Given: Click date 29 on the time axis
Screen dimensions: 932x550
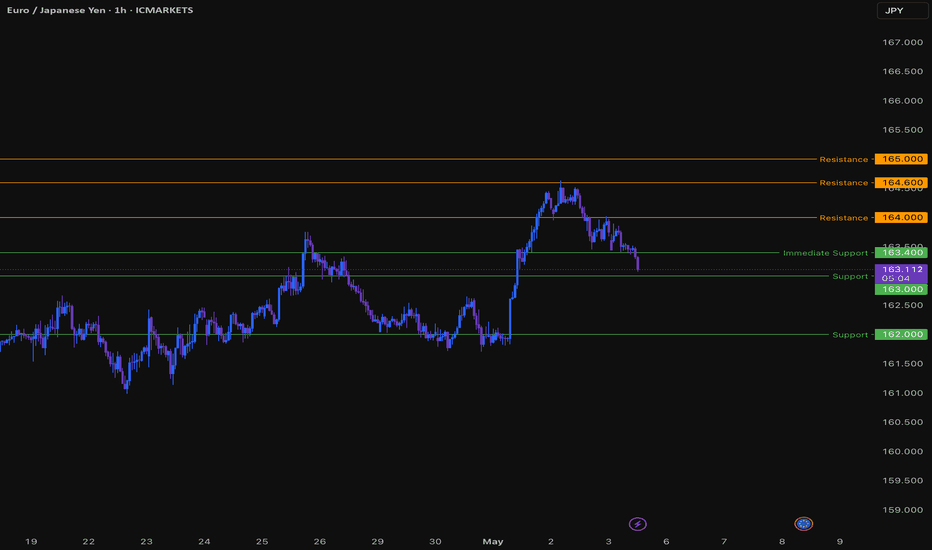Looking at the screenshot, I should pos(377,542).
